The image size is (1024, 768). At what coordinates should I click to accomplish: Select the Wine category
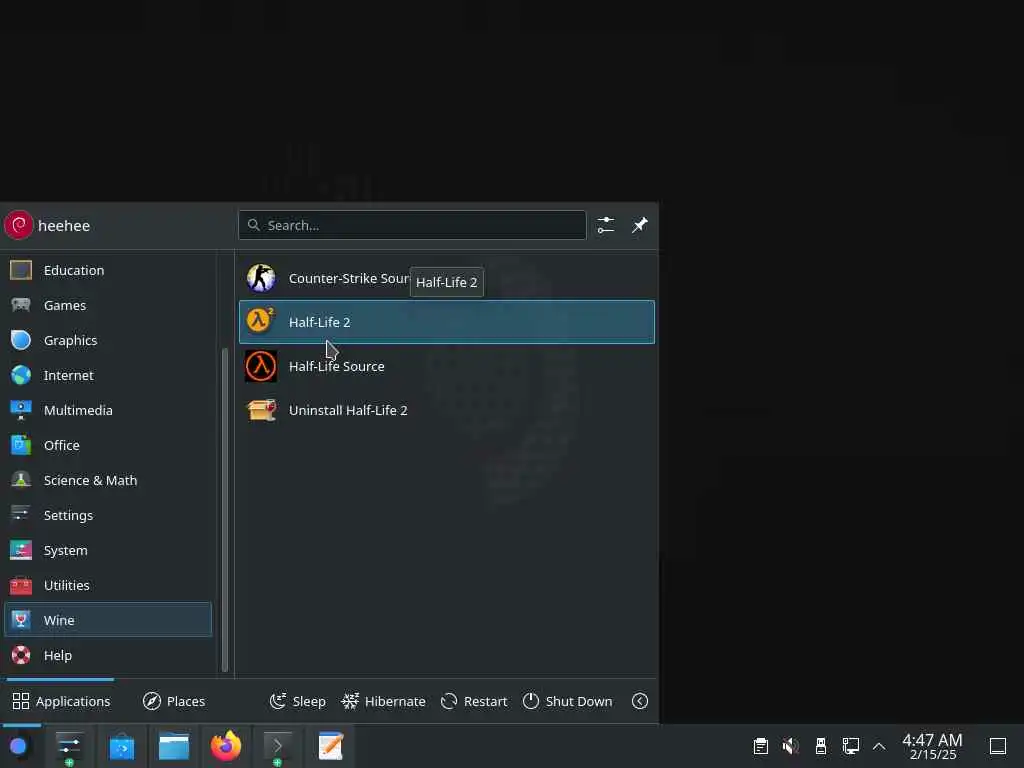point(108,620)
